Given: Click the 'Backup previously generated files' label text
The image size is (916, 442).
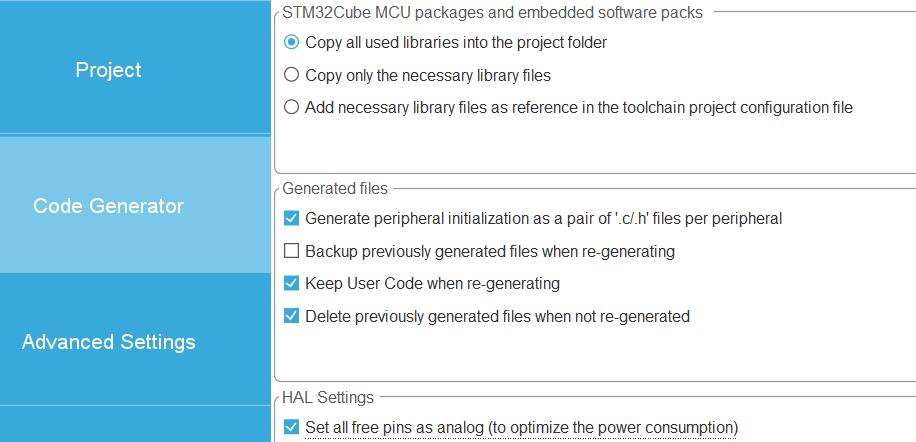Looking at the screenshot, I should click(489, 251).
